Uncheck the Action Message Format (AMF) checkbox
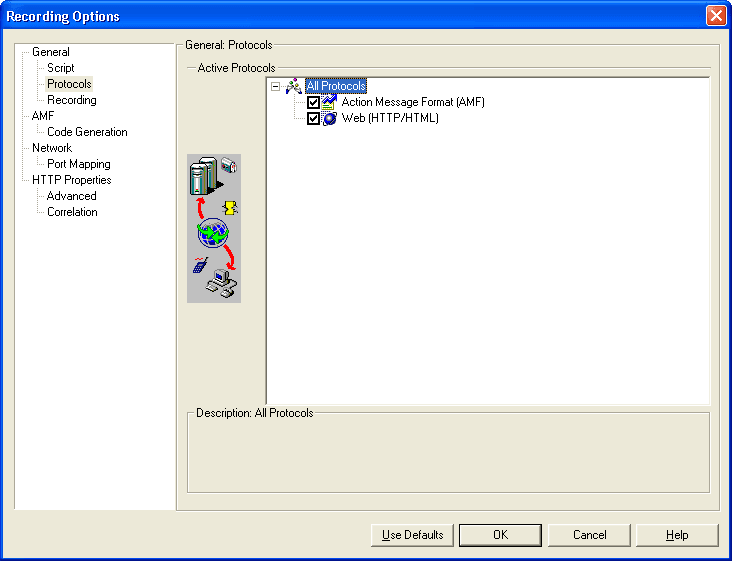The image size is (732, 561). (x=313, y=102)
